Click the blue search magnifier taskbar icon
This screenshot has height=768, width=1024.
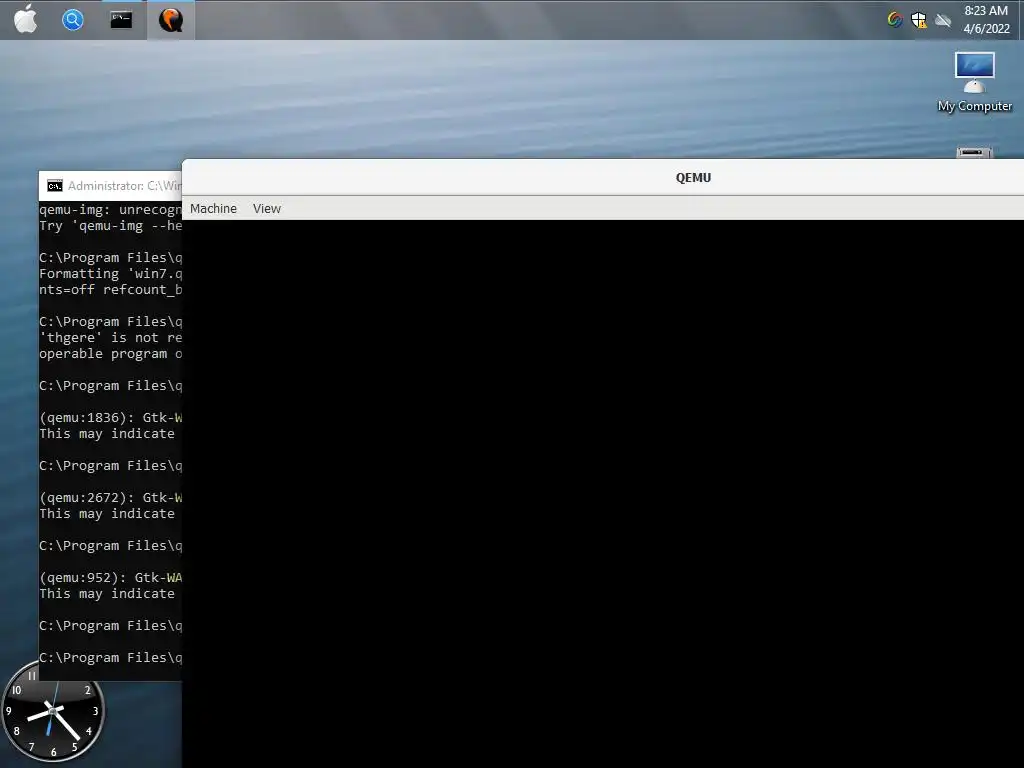click(72, 20)
